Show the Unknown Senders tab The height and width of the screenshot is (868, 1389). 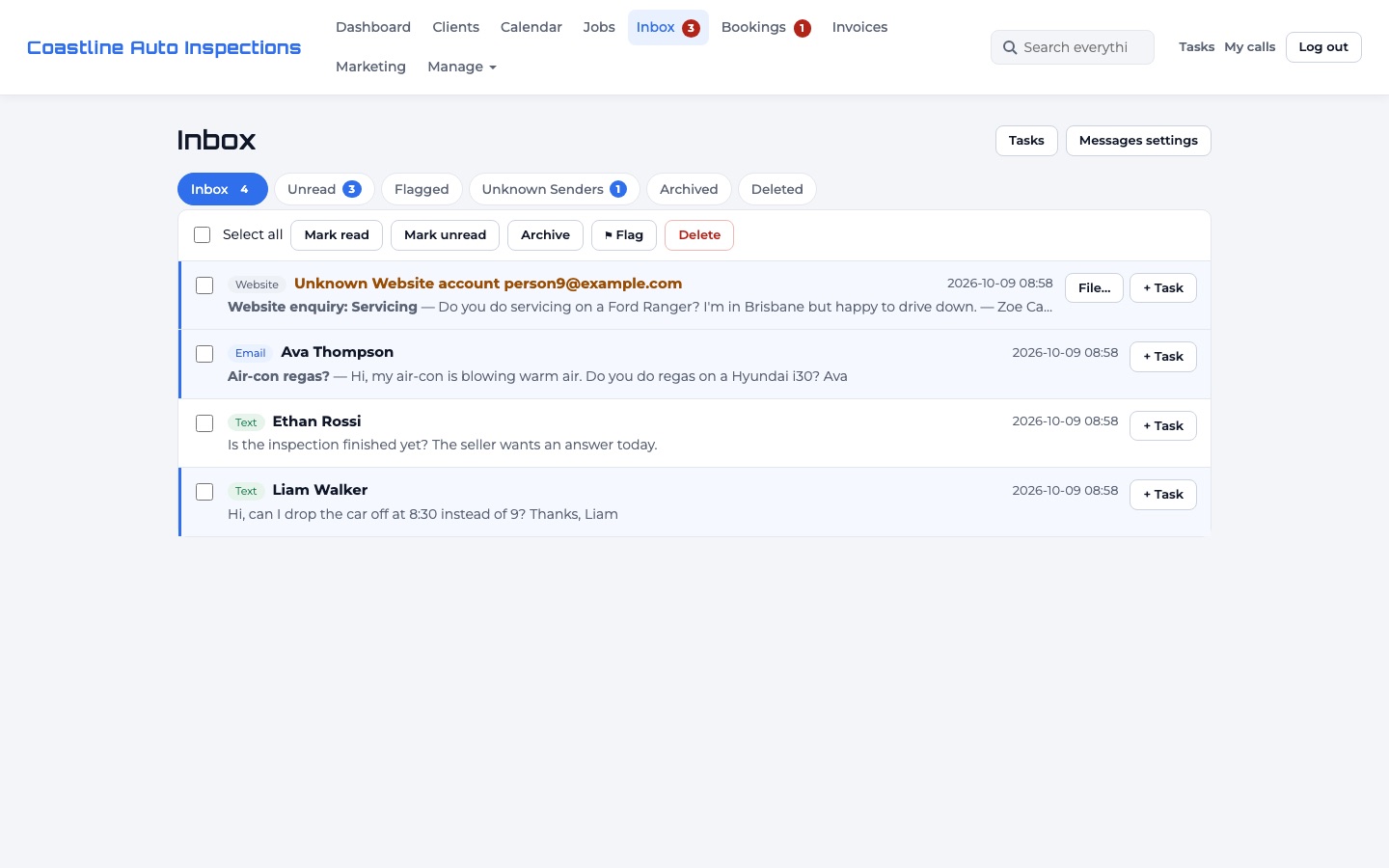click(555, 189)
